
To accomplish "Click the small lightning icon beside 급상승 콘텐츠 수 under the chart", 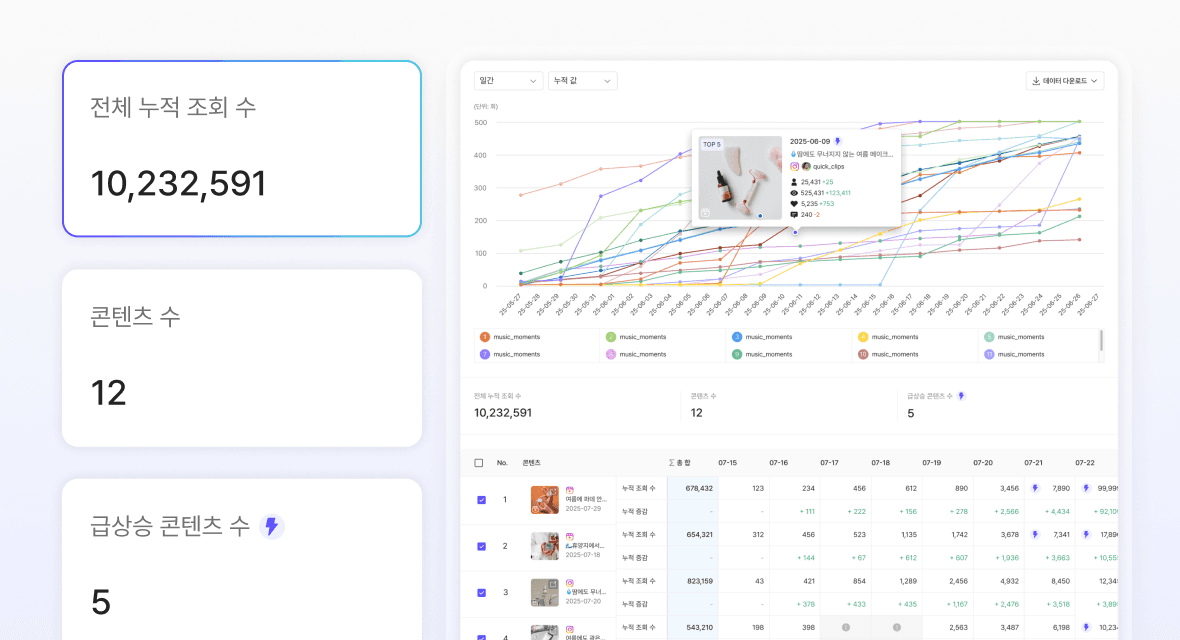I will [x=961, y=396].
